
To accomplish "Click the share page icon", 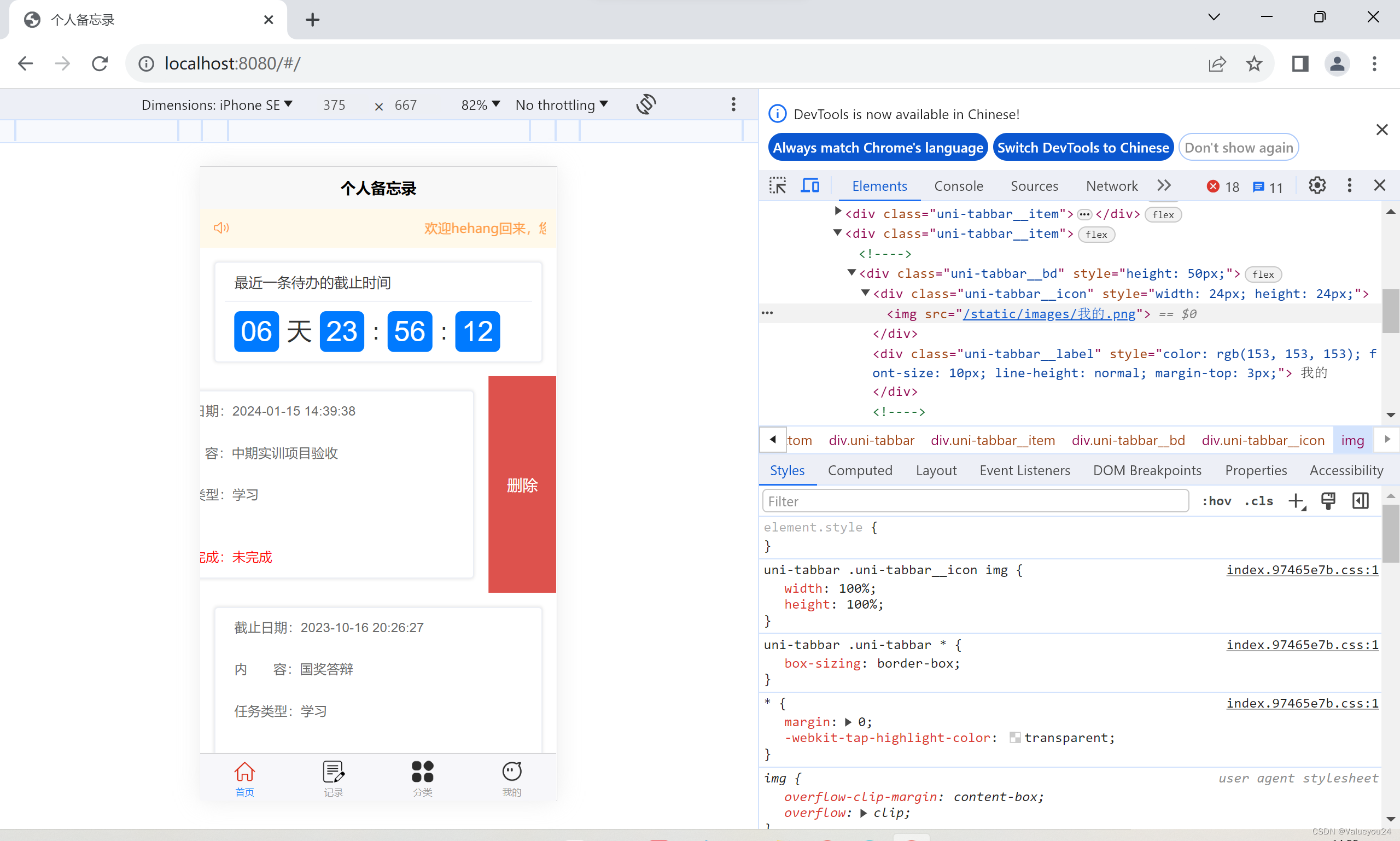I will (1217, 63).
